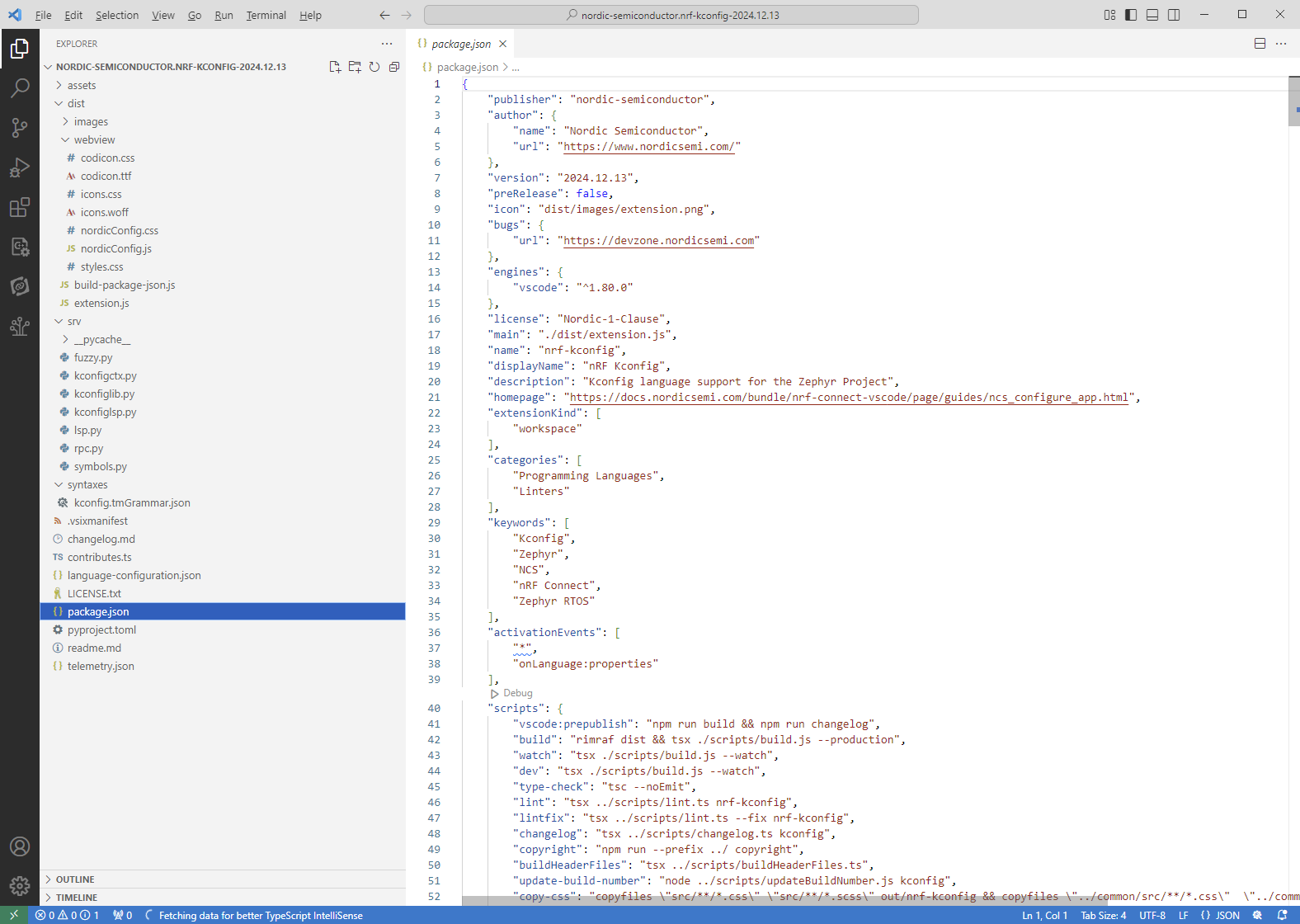Screen dimensions: 1300x924
Task: Open the circular link icon view in activity bar
Action: (20, 286)
